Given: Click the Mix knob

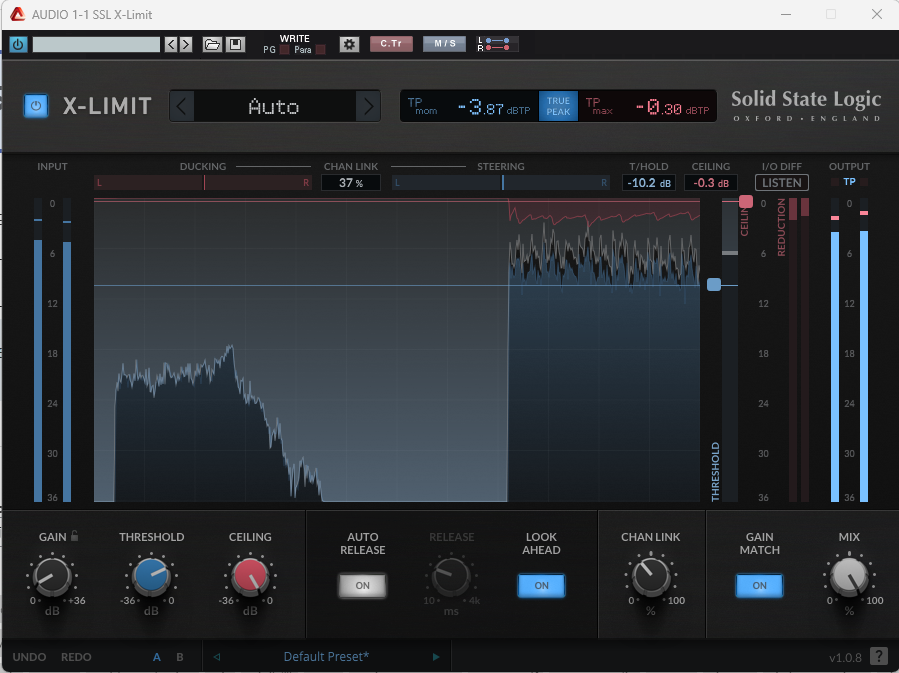Looking at the screenshot, I should tap(849, 576).
